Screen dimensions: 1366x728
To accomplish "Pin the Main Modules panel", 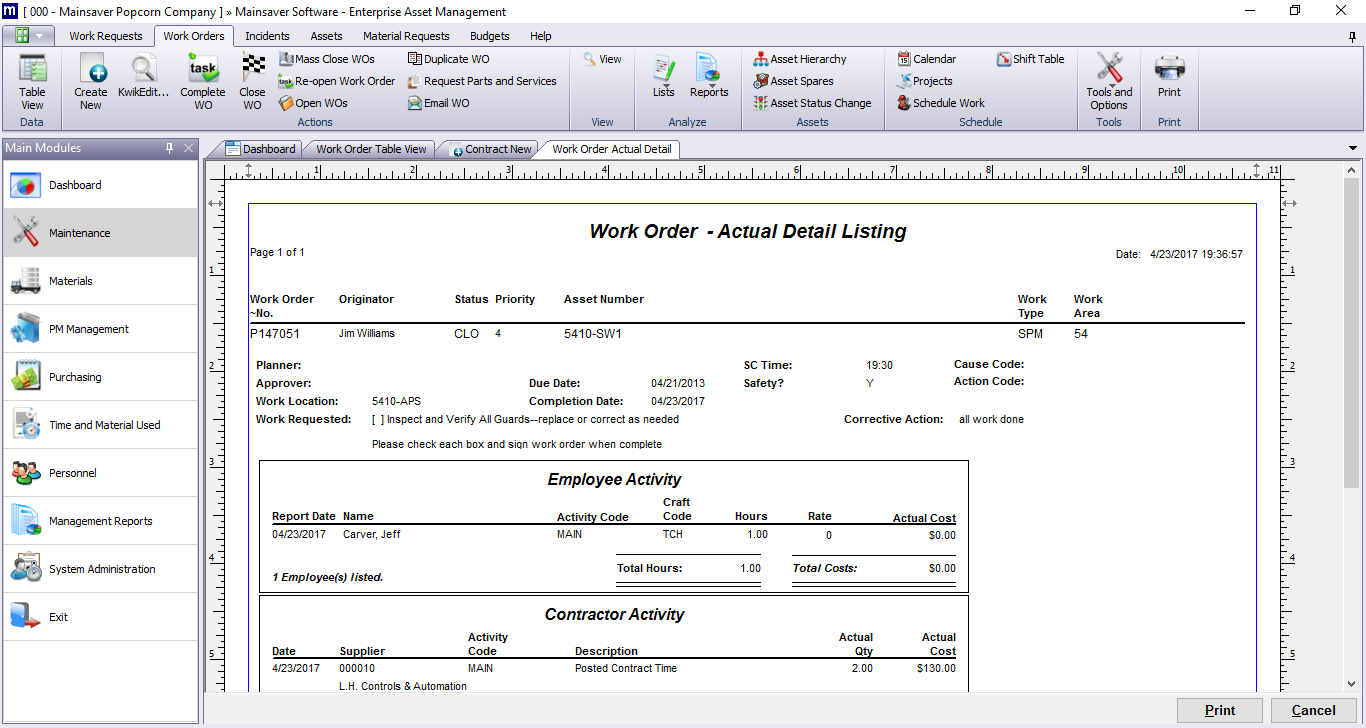I will [170, 148].
